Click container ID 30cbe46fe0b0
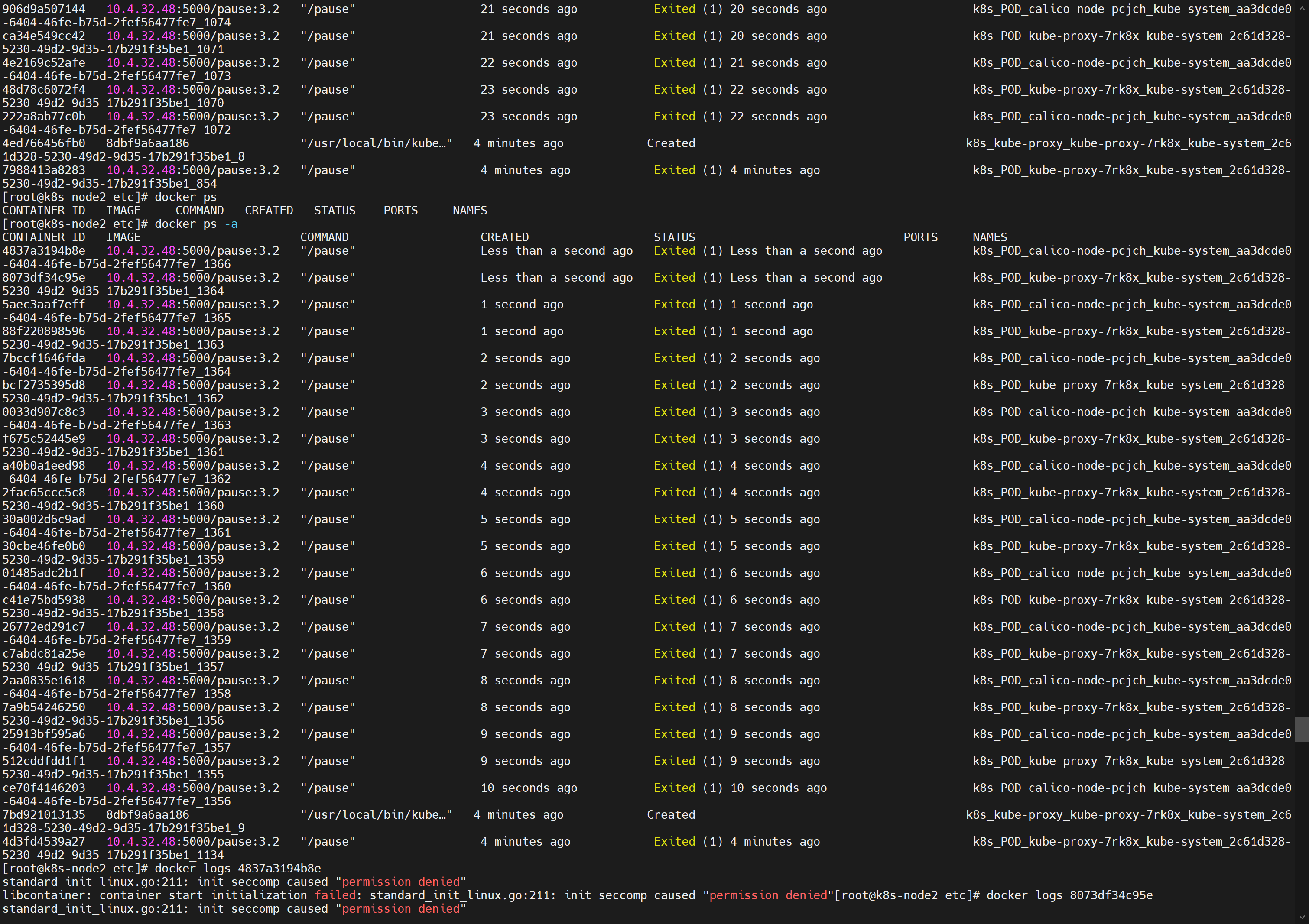Screen dimensions: 1309x924 (44, 545)
